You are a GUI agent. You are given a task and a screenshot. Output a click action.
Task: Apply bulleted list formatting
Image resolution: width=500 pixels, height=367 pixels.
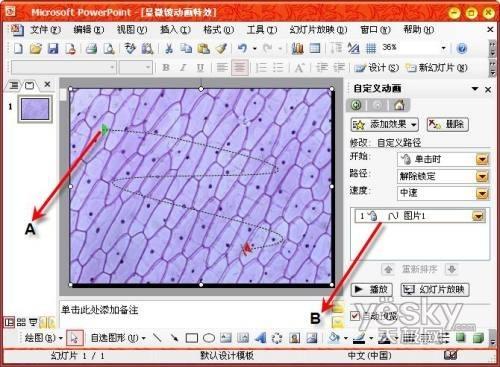[x=279, y=68]
